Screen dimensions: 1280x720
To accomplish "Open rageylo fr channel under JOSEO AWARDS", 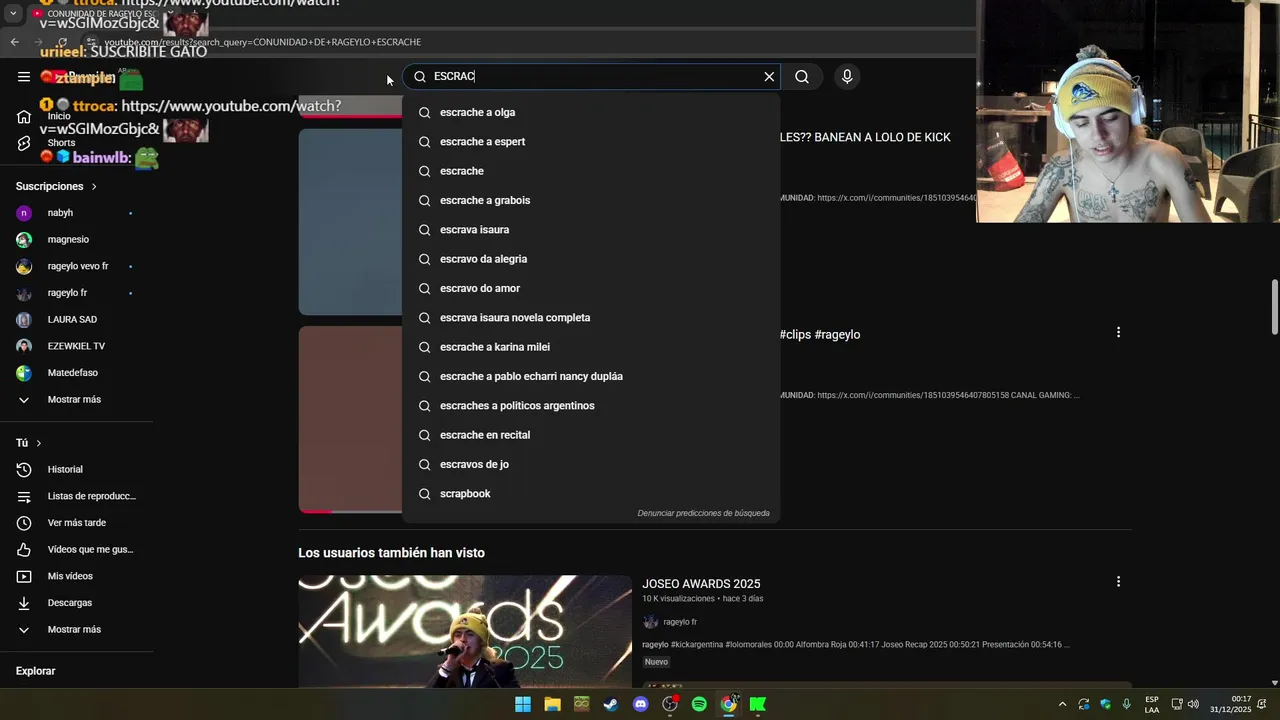I will tap(680, 622).
